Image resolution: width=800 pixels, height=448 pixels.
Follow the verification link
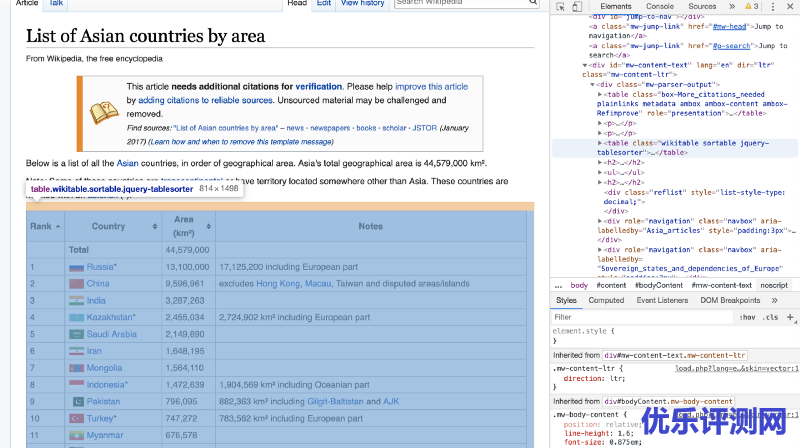tap(318, 87)
